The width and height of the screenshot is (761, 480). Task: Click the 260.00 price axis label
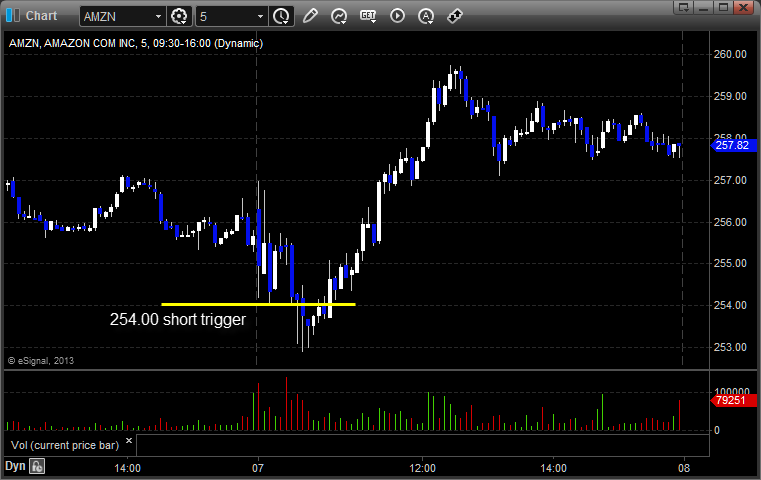pyautogui.click(x=730, y=54)
